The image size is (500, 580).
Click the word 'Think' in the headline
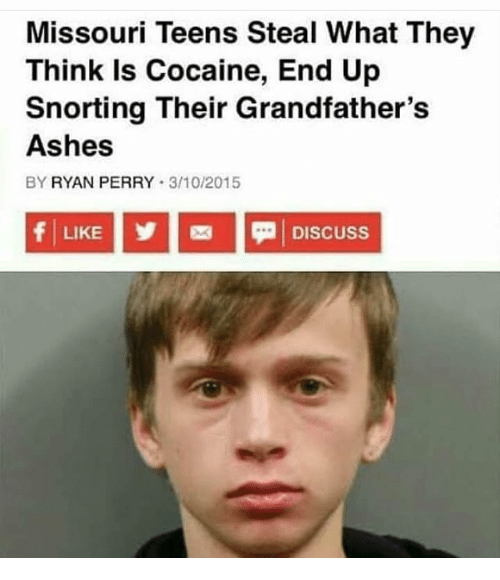pyautogui.click(x=65, y=70)
